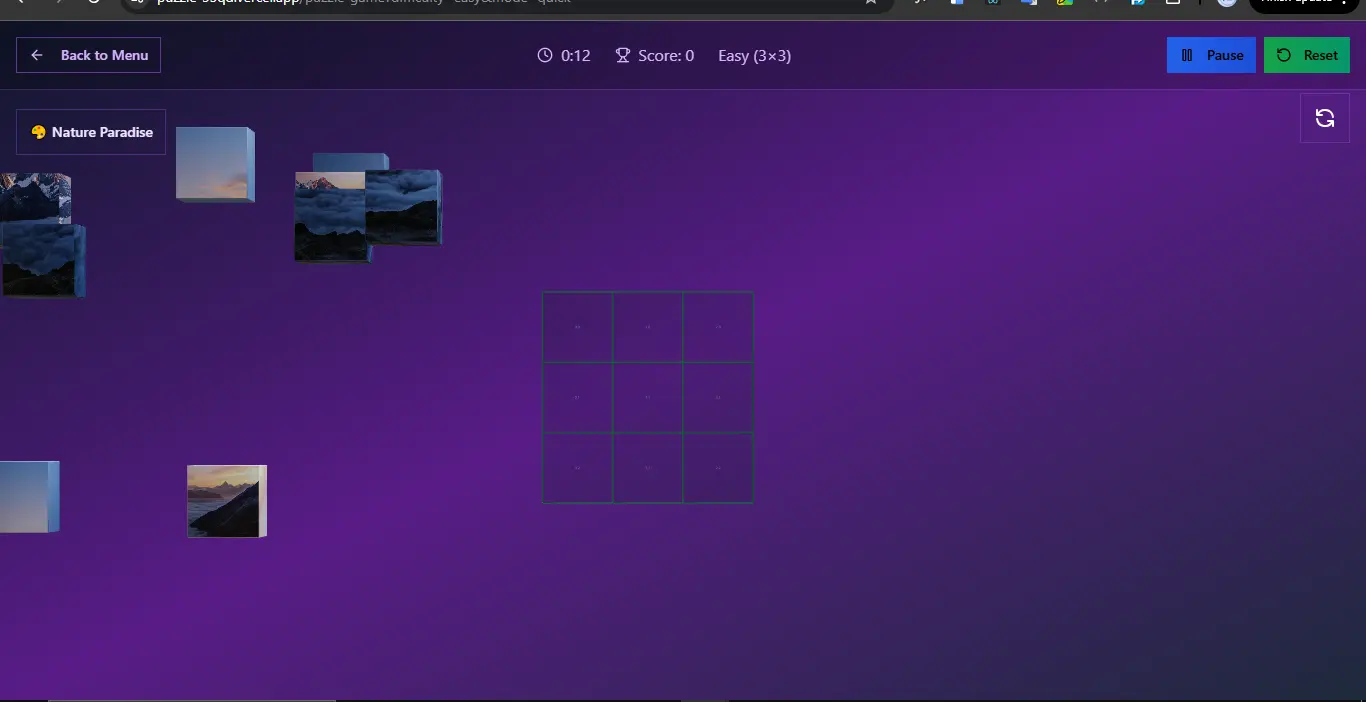The width and height of the screenshot is (1366, 702).
Task: Click the top-right cell of the puzzle grid
Action: tap(718, 327)
